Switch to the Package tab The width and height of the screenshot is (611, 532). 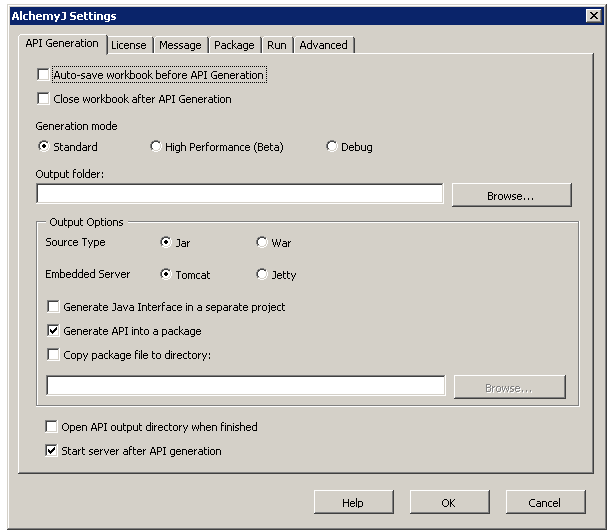(234, 45)
